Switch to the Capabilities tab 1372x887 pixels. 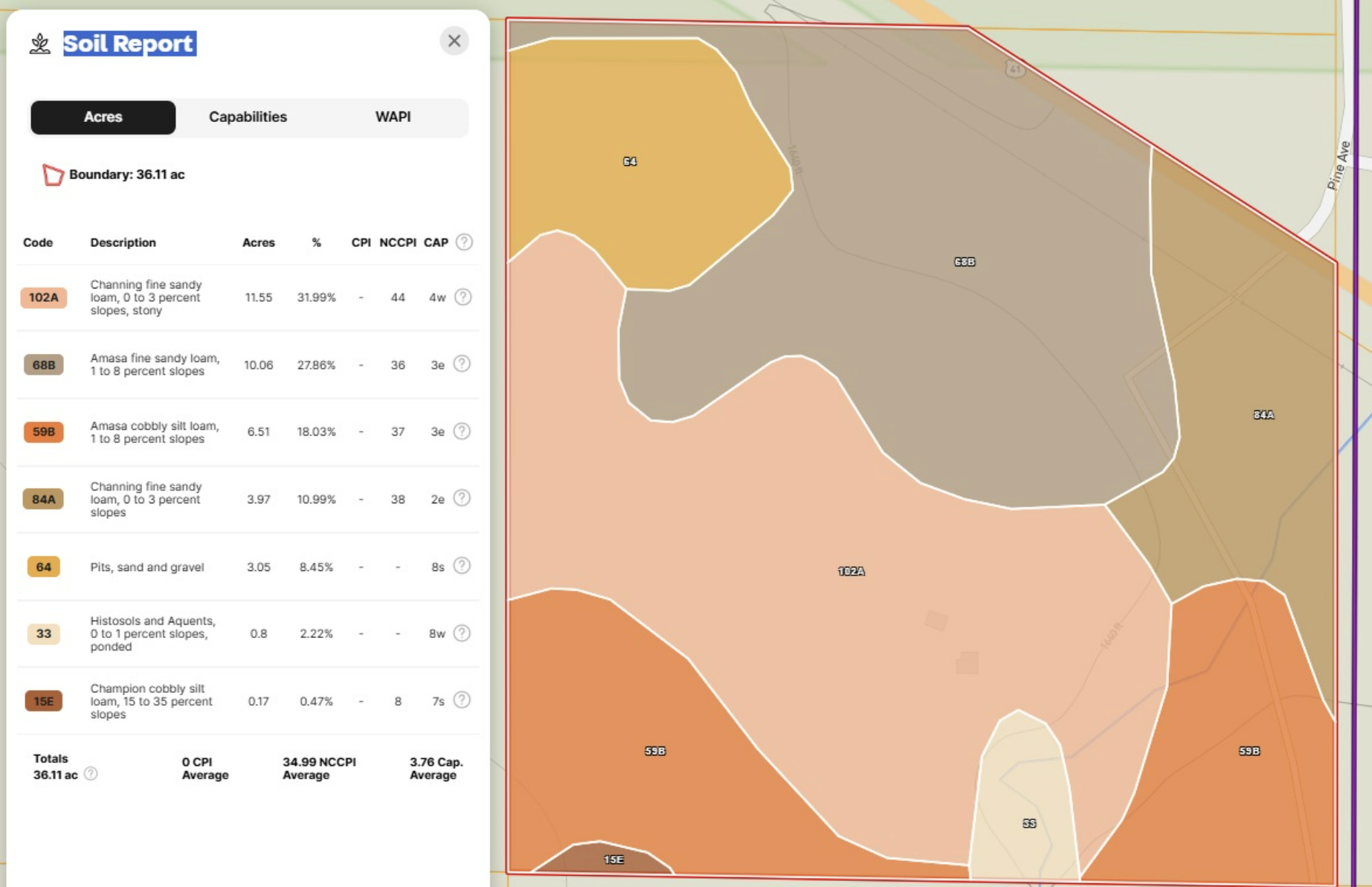[248, 117]
